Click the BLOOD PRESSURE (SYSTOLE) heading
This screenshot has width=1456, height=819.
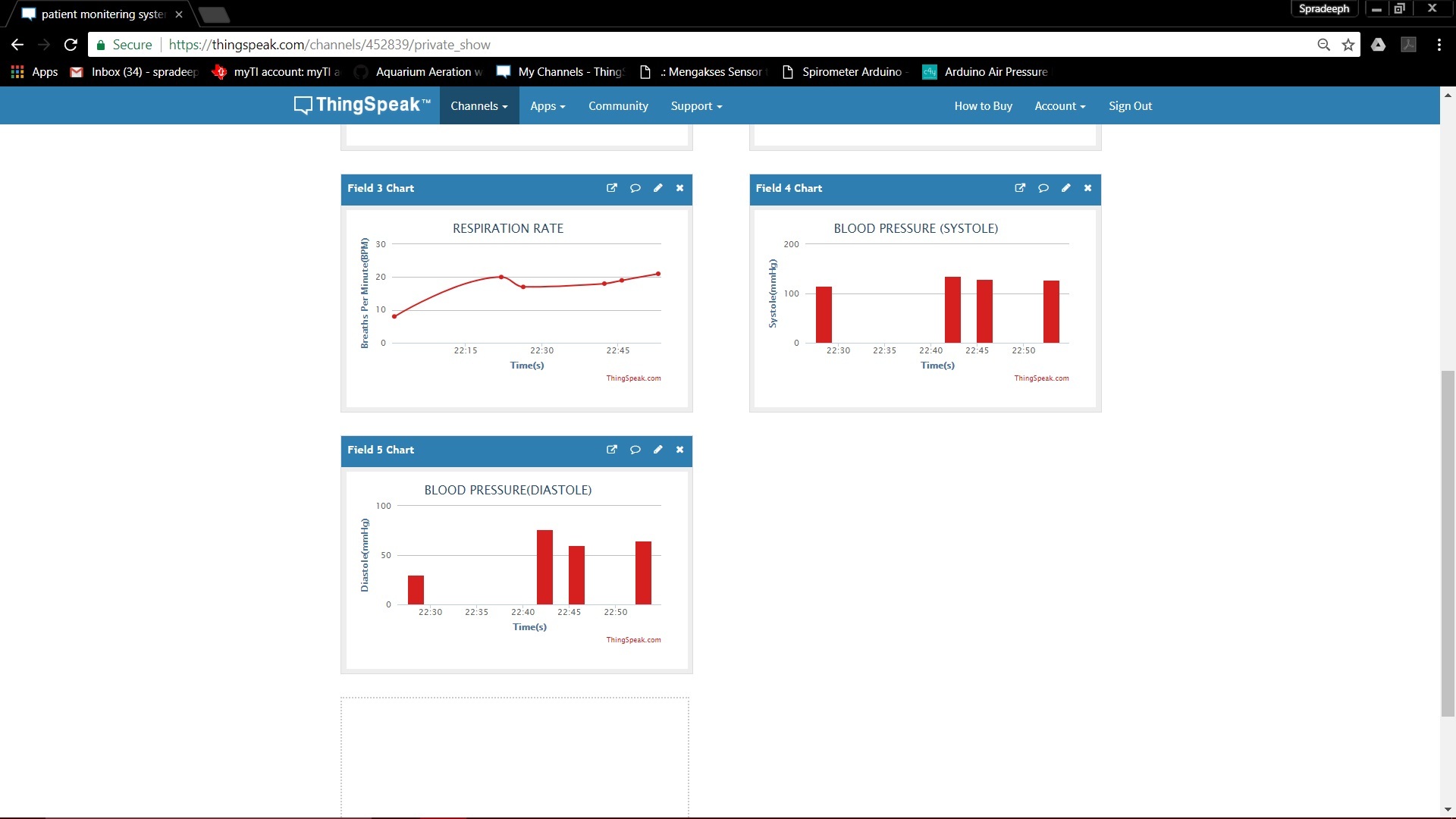tap(916, 228)
